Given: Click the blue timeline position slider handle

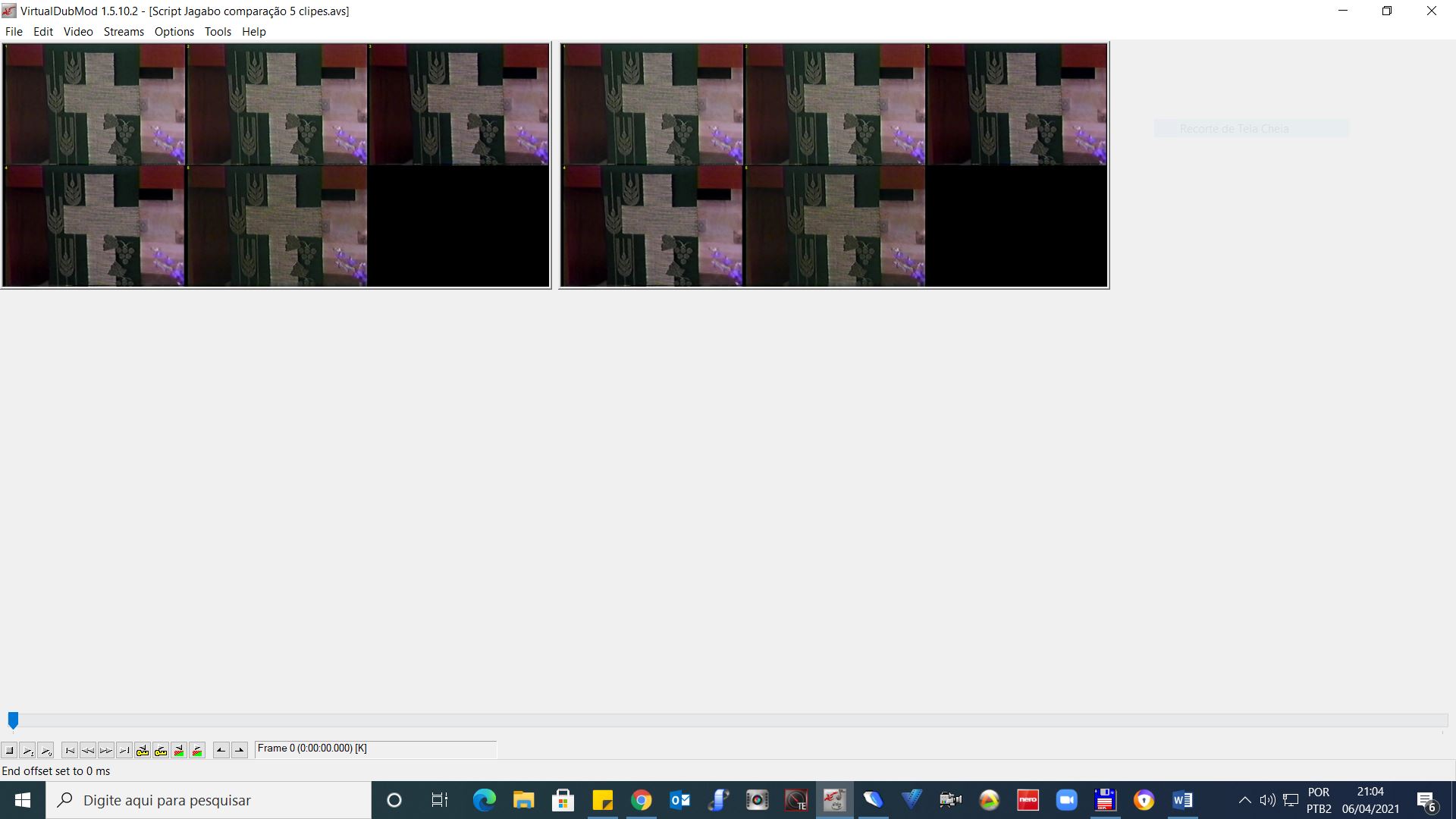Looking at the screenshot, I should (x=13, y=720).
